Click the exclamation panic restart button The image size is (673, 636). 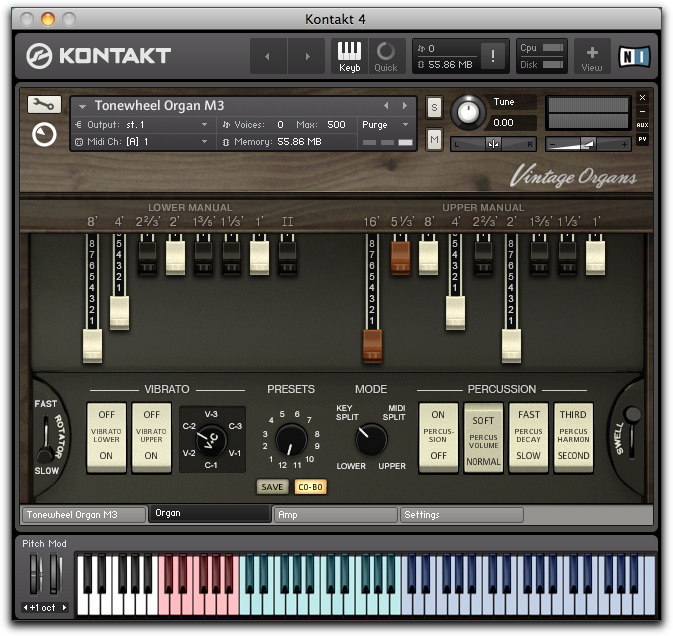(493, 56)
